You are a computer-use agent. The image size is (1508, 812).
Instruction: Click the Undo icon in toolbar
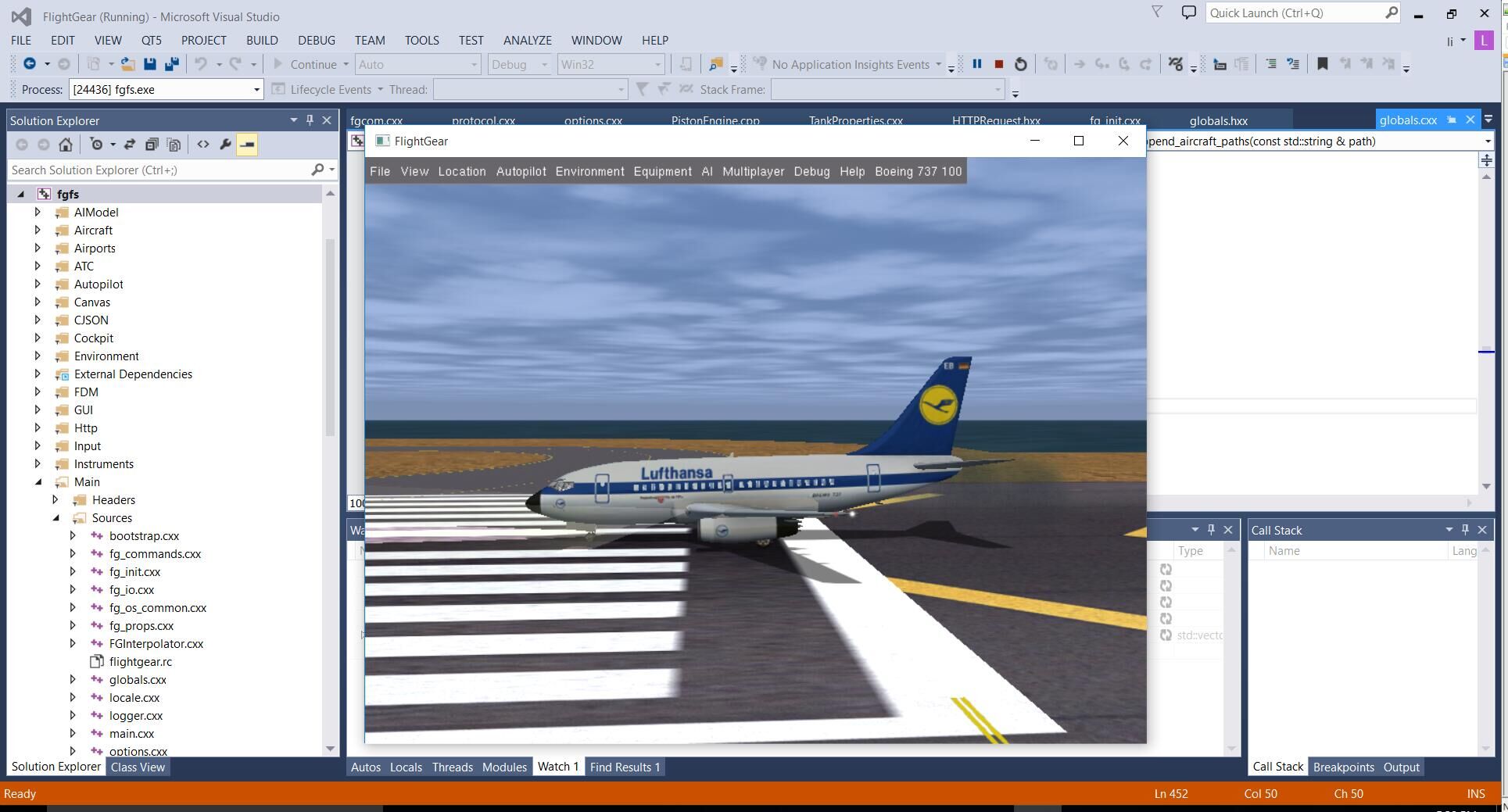click(x=201, y=64)
